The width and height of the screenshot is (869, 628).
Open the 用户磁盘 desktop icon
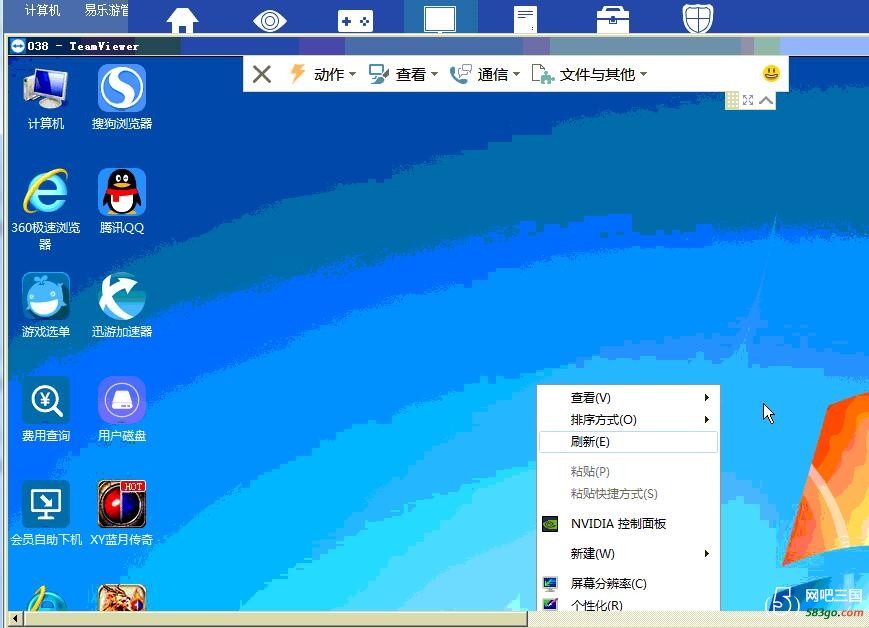(x=122, y=410)
